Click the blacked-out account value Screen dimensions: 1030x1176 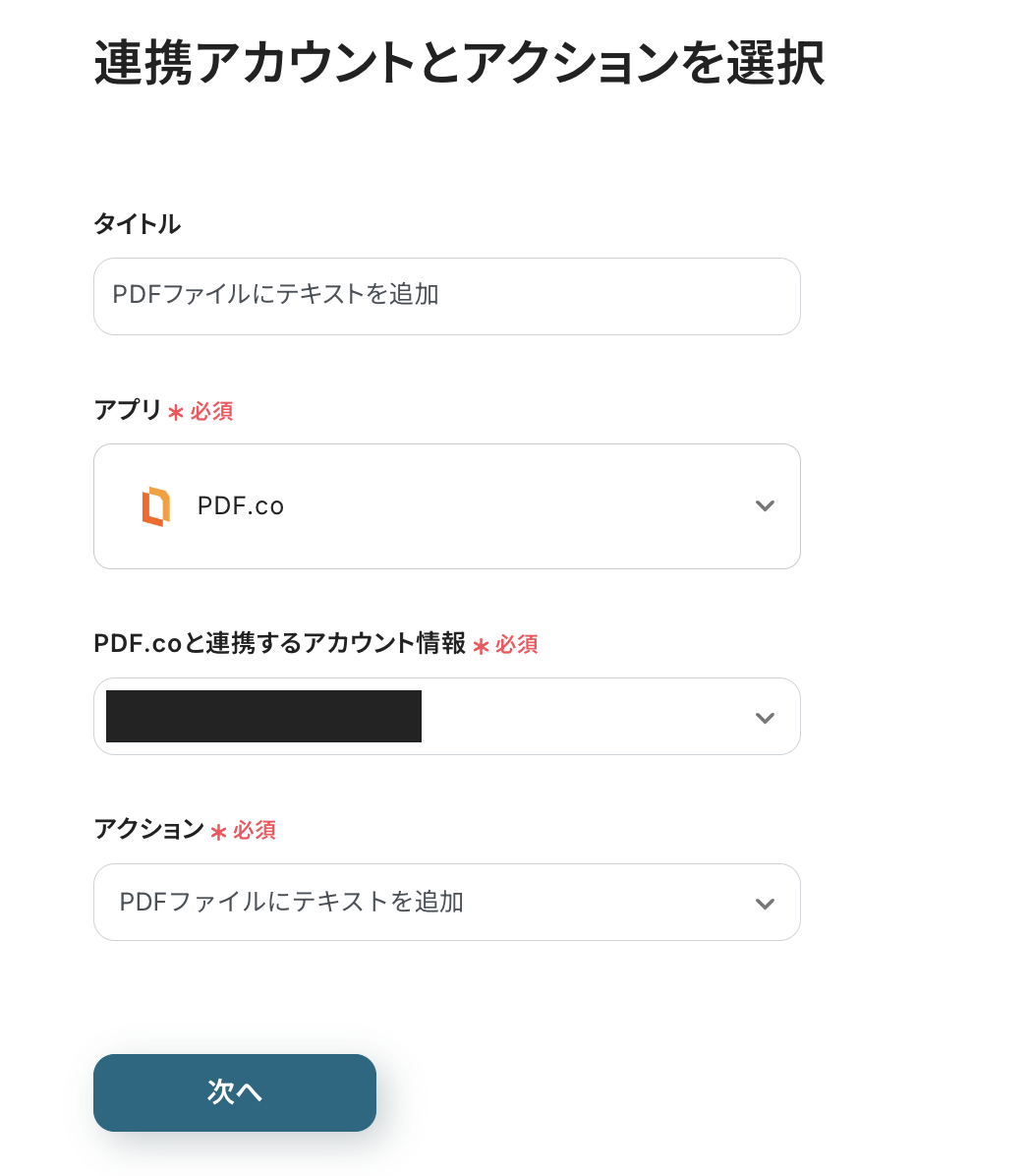tap(263, 717)
